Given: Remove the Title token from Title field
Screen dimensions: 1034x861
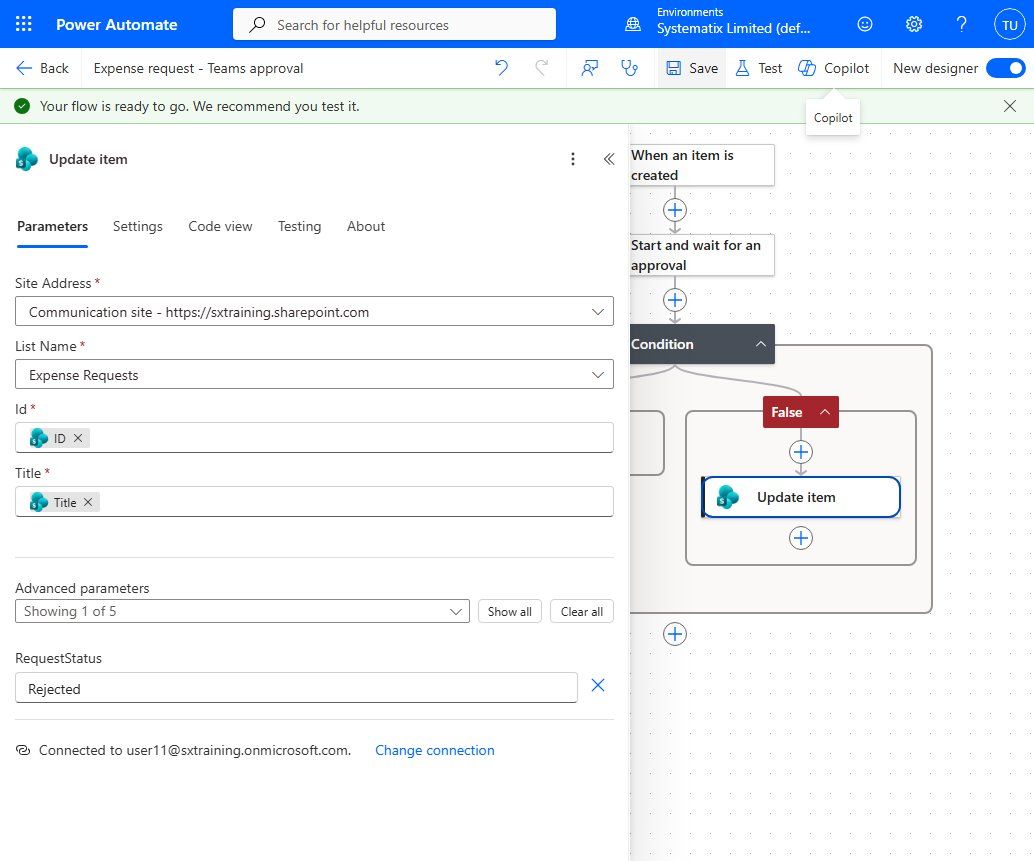Looking at the screenshot, I should 88,502.
